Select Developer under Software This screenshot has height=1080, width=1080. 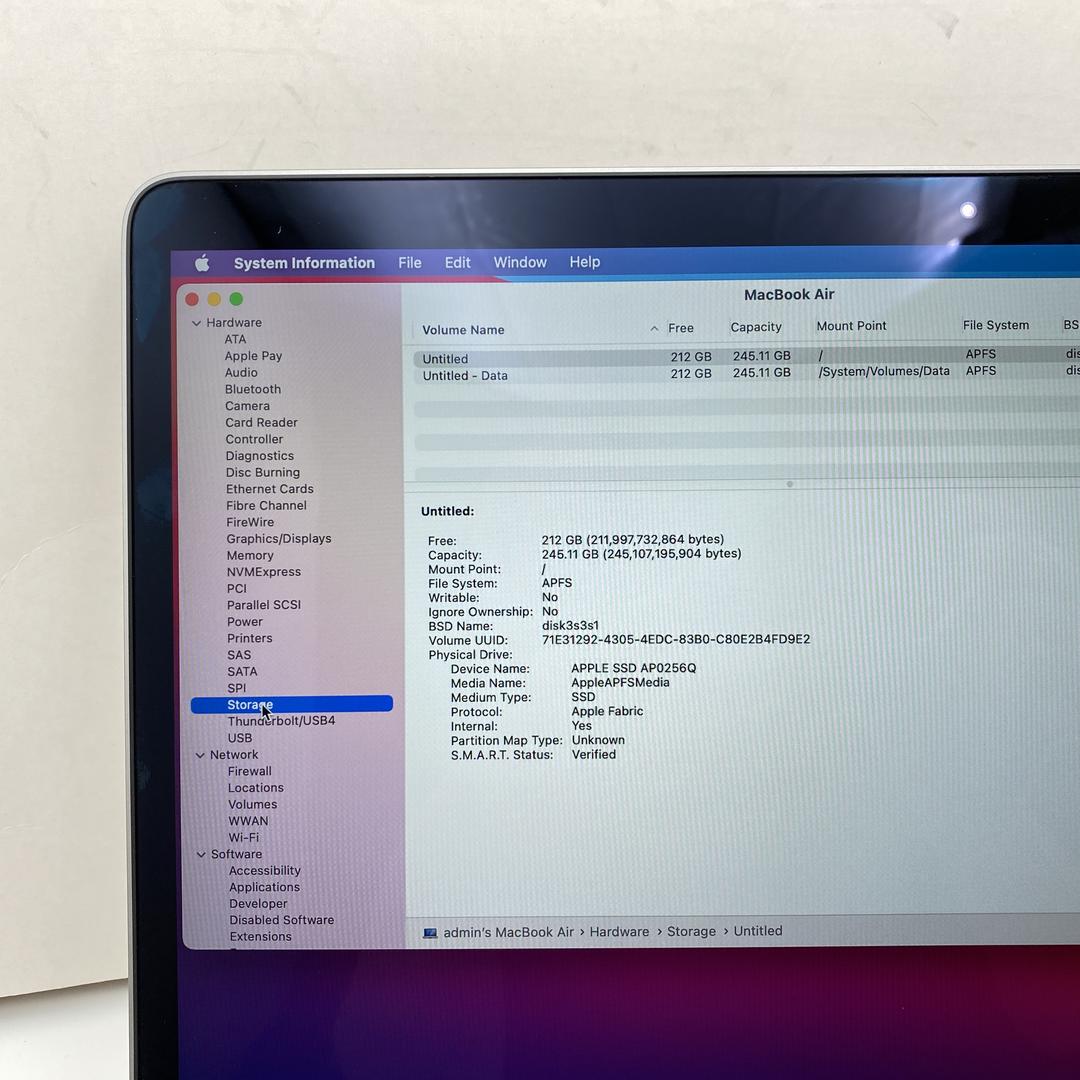pyautogui.click(x=258, y=904)
